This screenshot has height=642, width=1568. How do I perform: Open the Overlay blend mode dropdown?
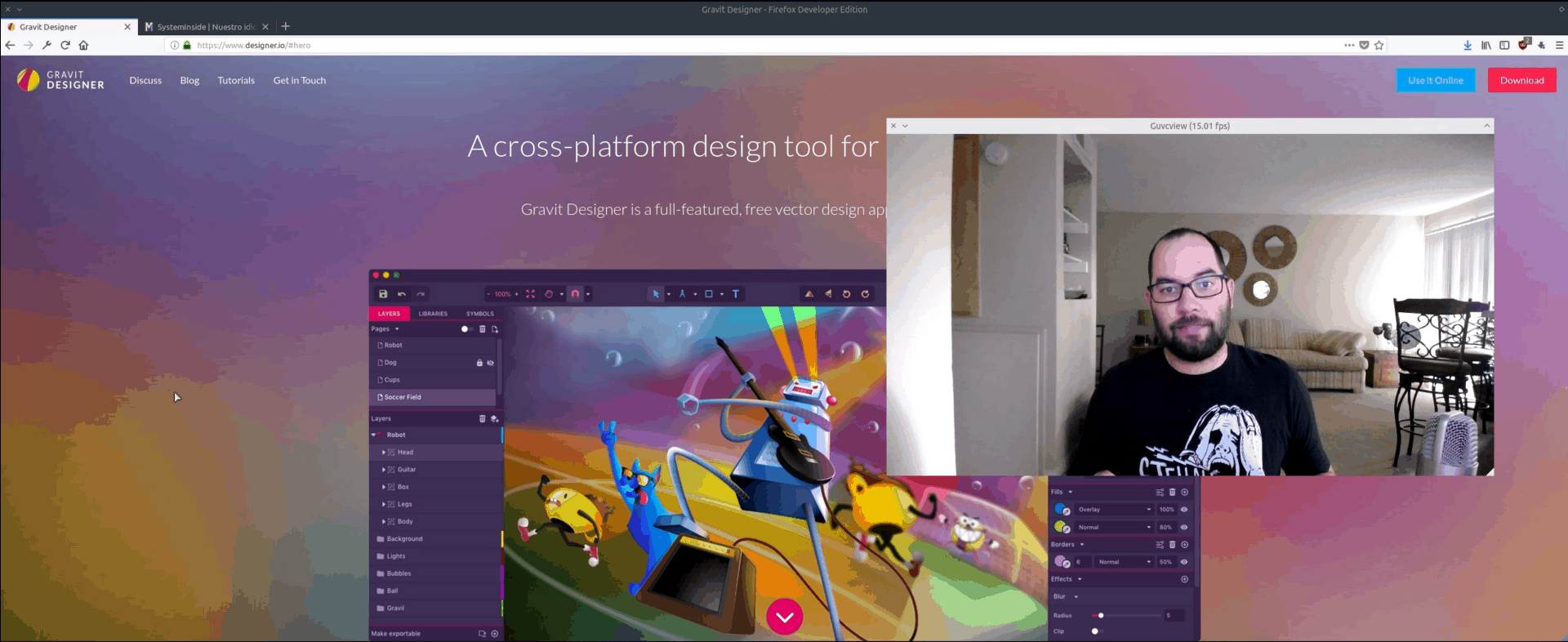(x=1114, y=510)
